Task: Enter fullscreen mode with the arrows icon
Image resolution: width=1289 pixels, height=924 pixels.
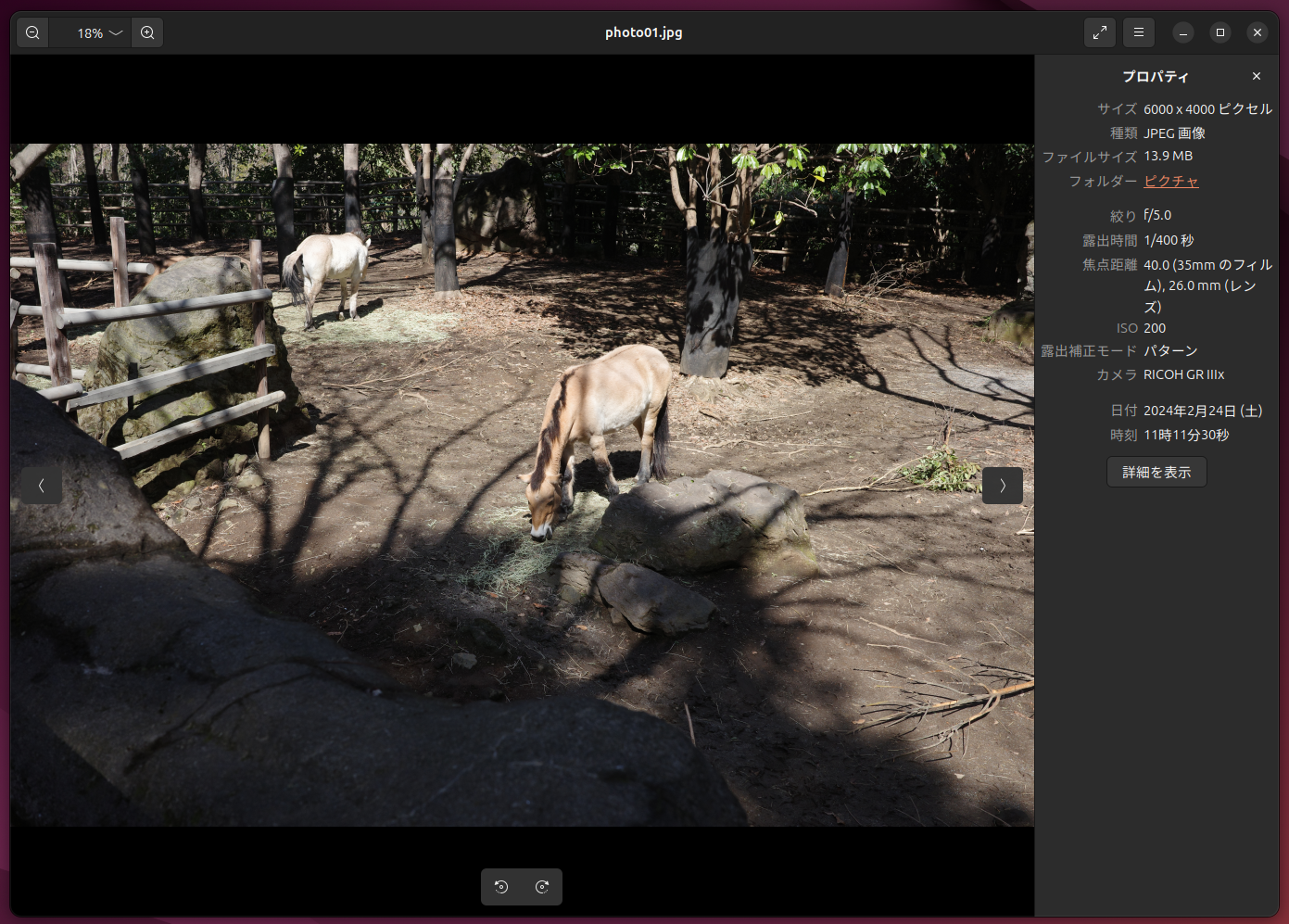Action: [x=1100, y=32]
